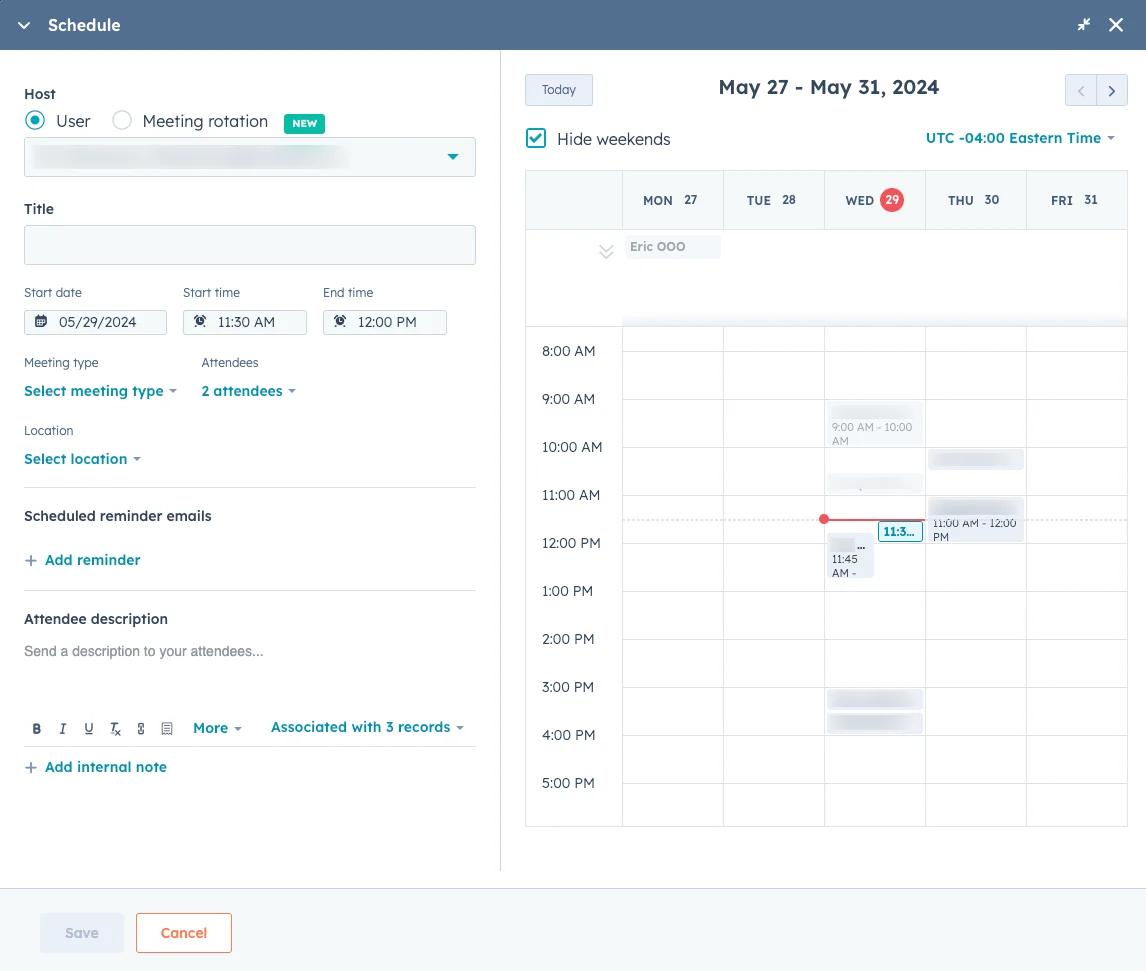This screenshot has height=971, width=1146.
Task: Shrink the Schedule window with the minimize-arrows icon
Action: point(1084,25)
